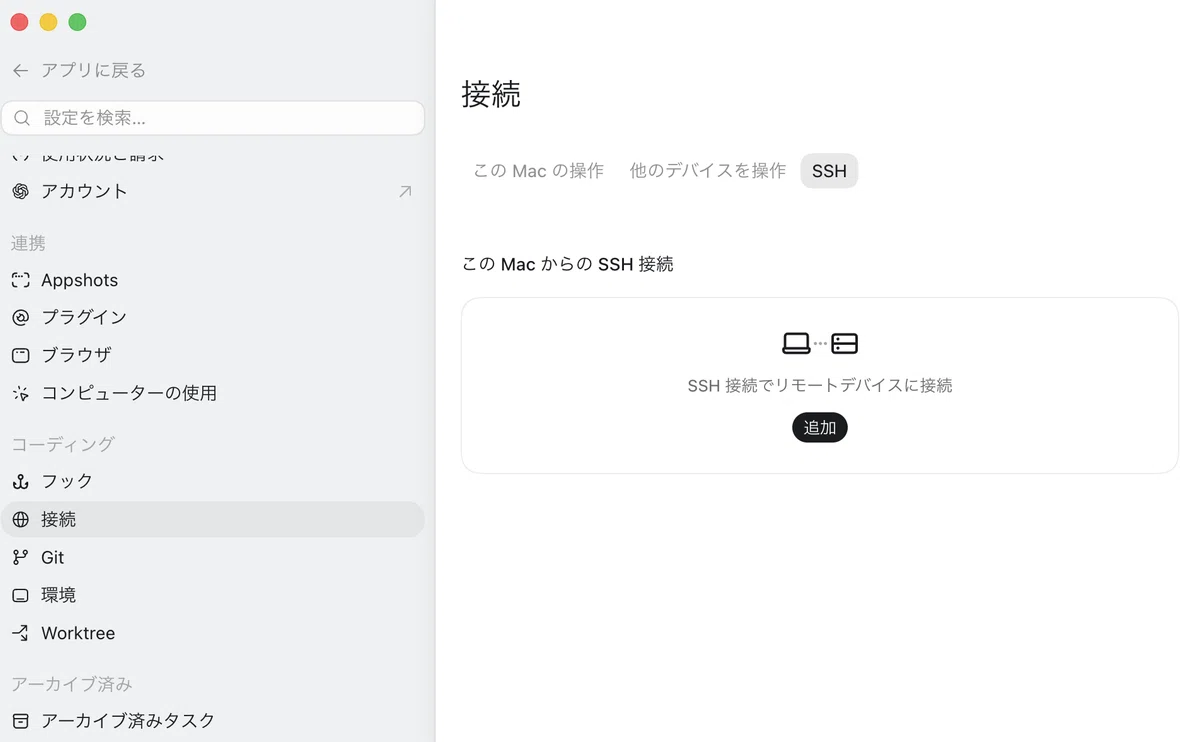The width and height of the screenshot is (1200, 742).
Task: Open プラグイン settings
Action: click(213, 317)
